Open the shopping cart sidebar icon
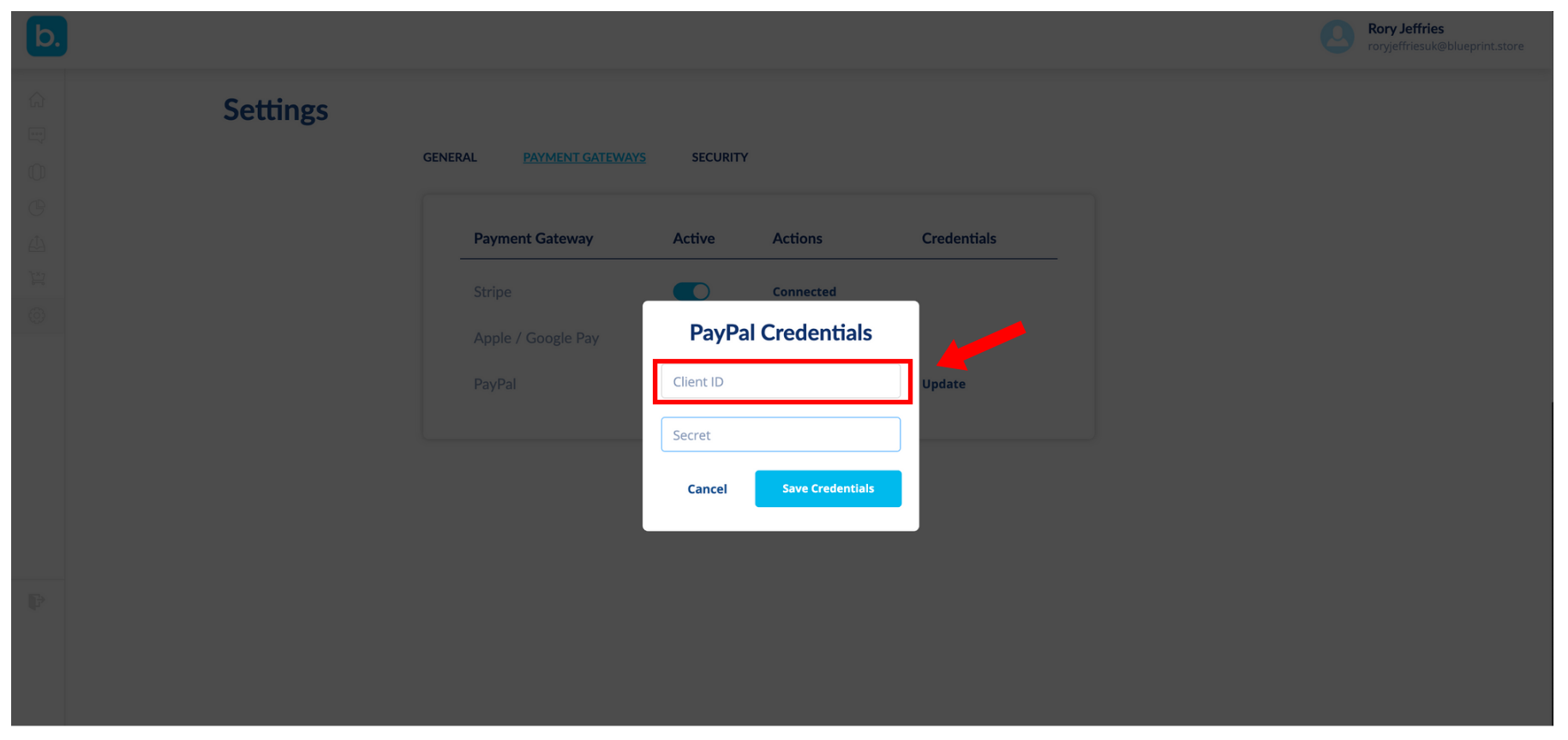Screen dimensions: 1568x740 (37, 279)
